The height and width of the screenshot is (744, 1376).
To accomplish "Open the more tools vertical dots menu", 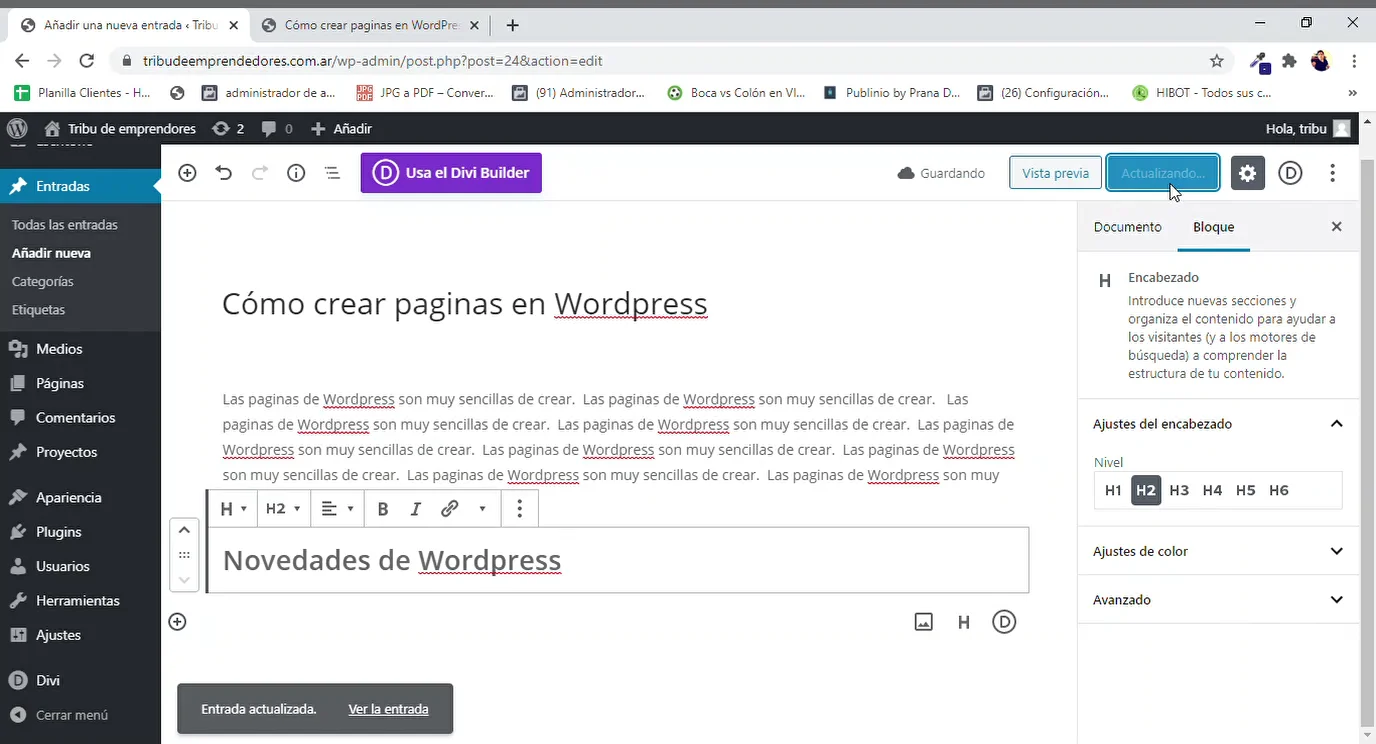I will pos(1332,173).
